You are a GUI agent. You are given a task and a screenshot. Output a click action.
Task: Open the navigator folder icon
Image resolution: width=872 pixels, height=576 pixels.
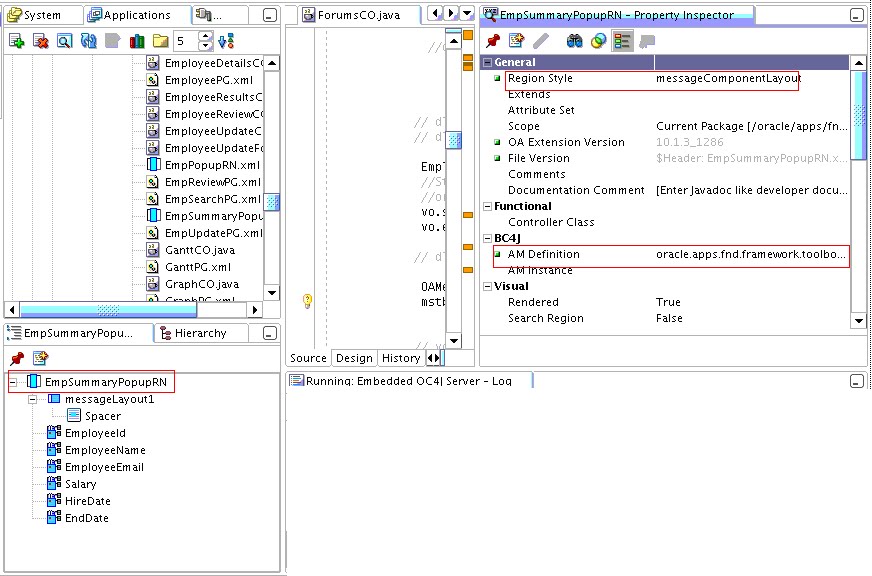(x=161, y=41)
